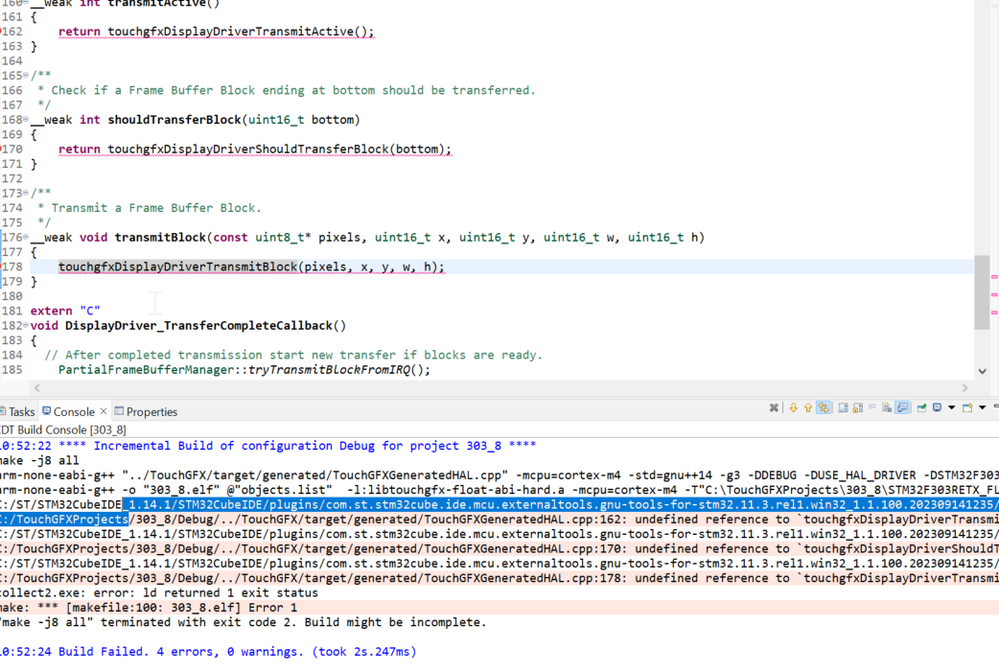
Task: Click the editor vertical scrollbar thumb
Action: pyautogui.click(x=982, y=292)
